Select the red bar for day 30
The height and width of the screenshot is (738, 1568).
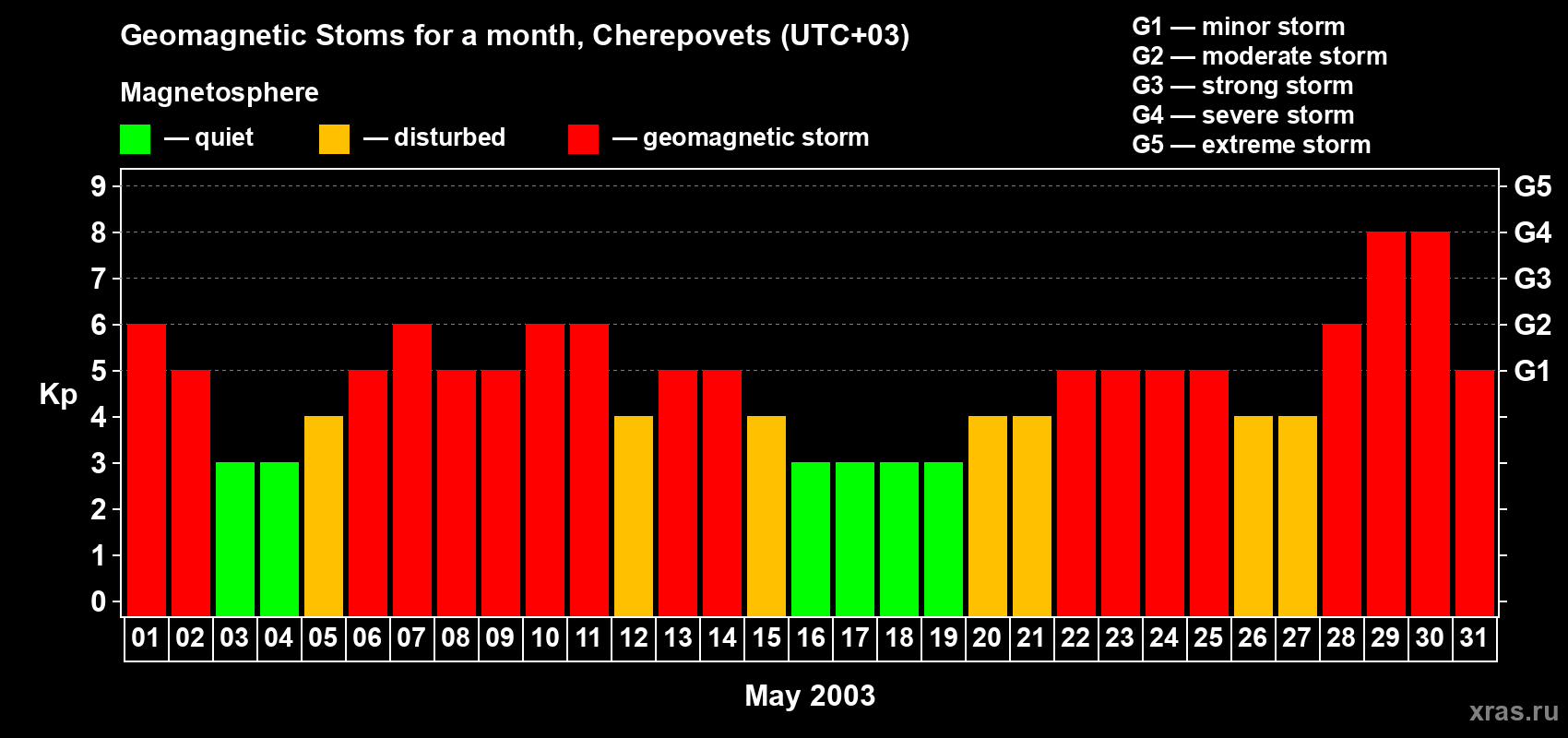pos(1430,423)
